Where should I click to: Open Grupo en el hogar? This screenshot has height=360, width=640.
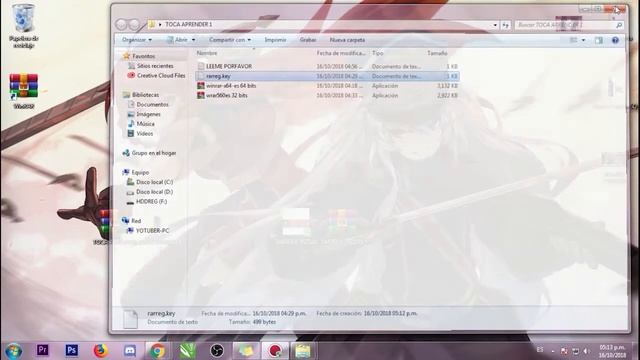(154, 153)
